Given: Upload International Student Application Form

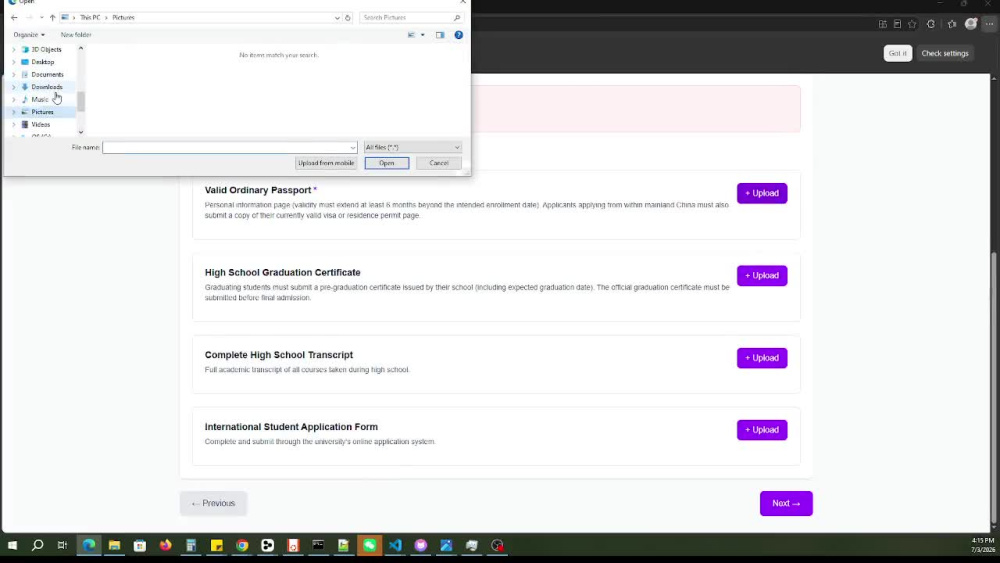Looking at the screenshot, I should tap(761, 430).
